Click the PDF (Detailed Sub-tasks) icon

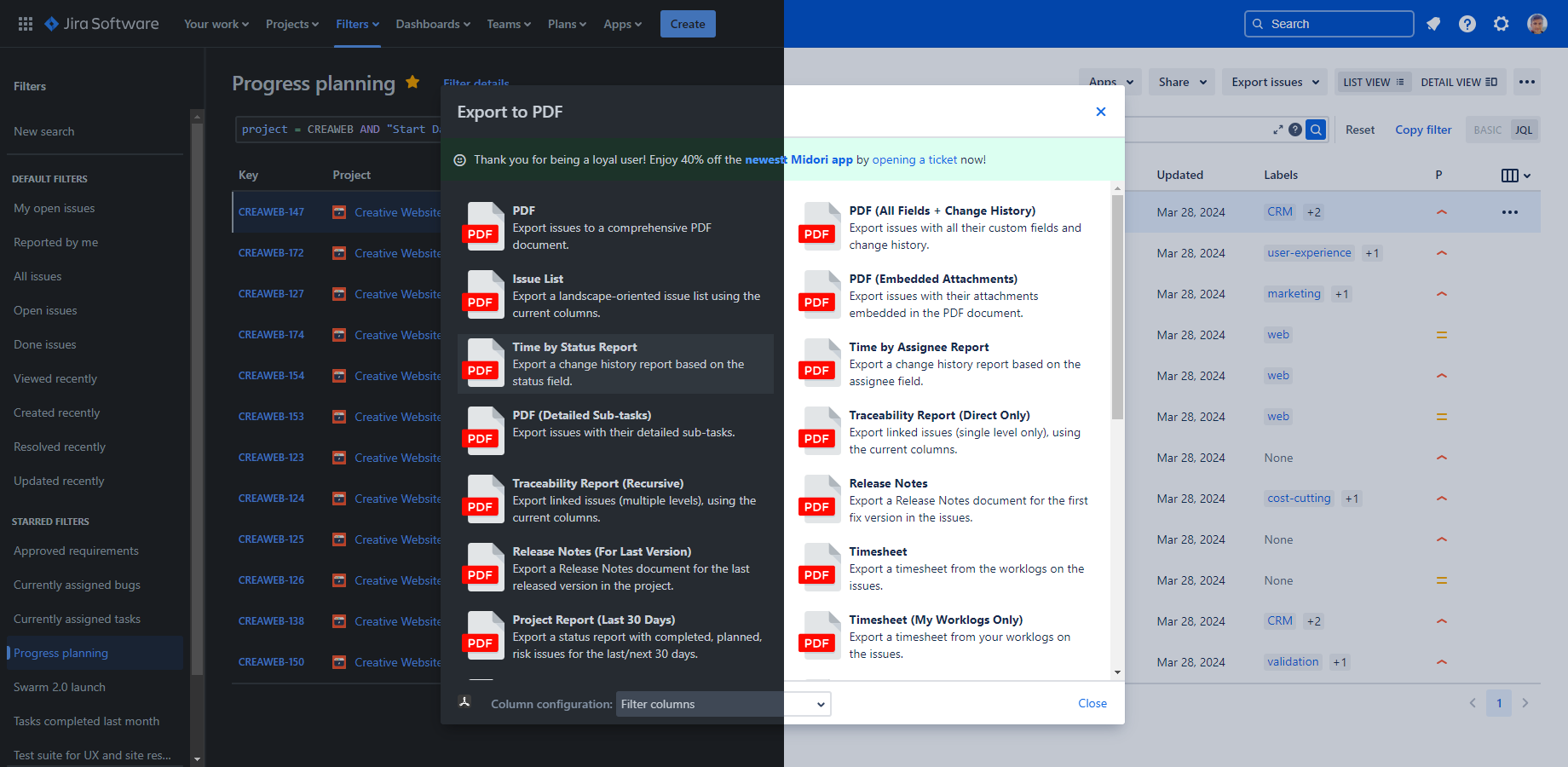[x=483, y=430]
